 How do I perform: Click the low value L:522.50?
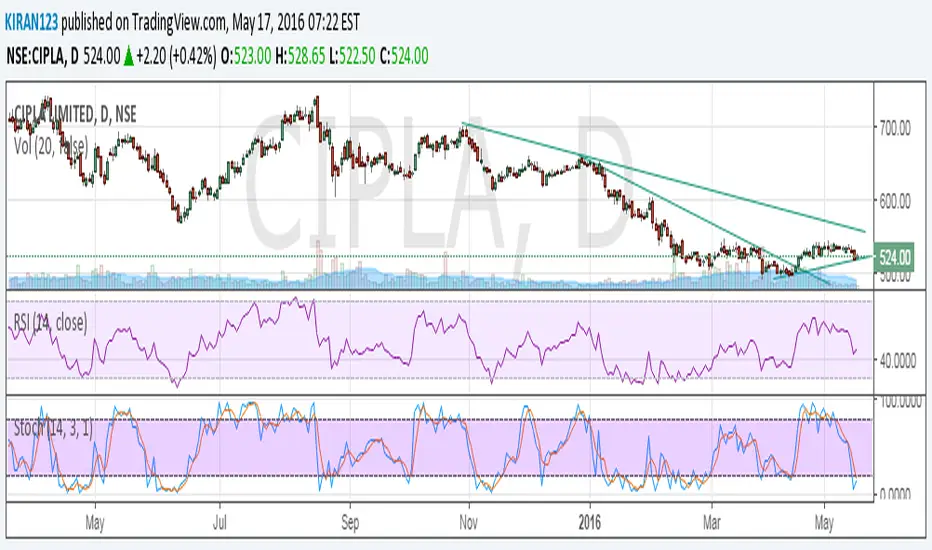click(x=352, y=56)
